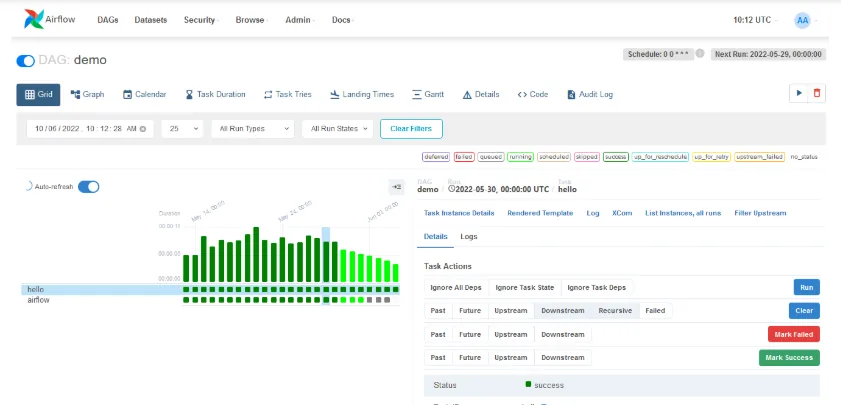Open the Log link
Image resolution: width=841 pixels, height=405 pixels.
(593, 213)
